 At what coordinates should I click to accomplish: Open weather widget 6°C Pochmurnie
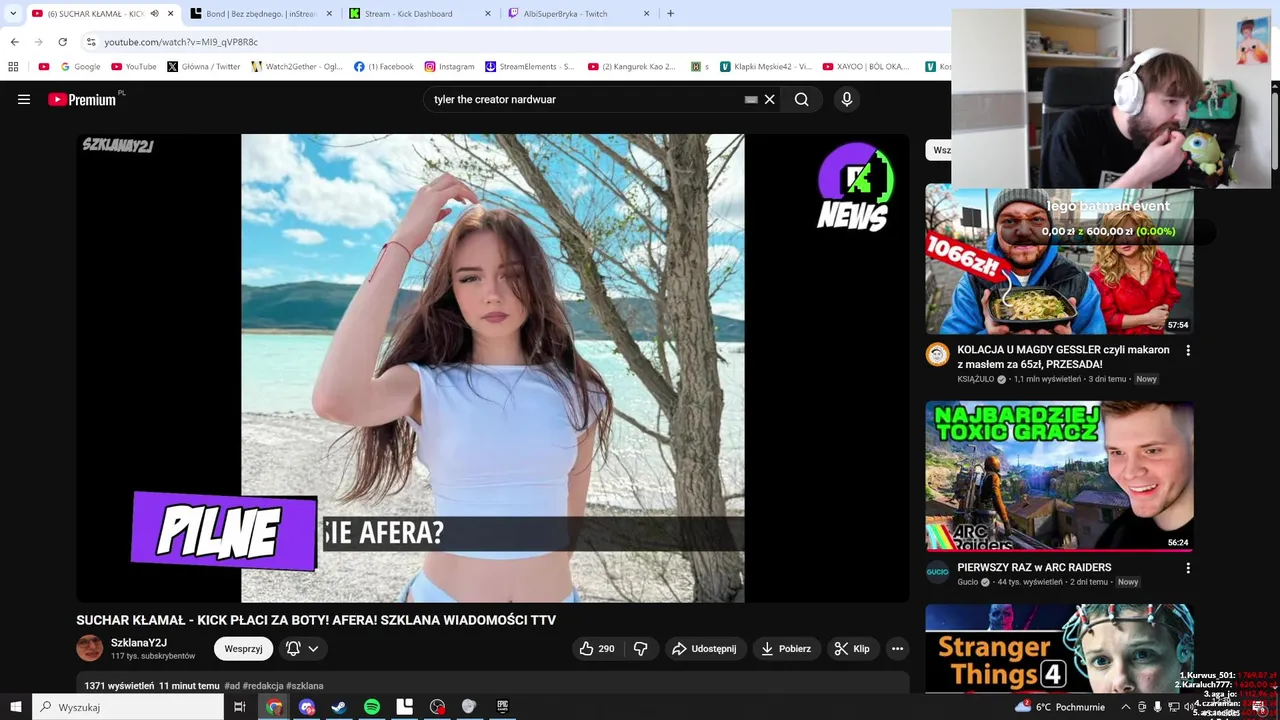[x=1058, y=707]
